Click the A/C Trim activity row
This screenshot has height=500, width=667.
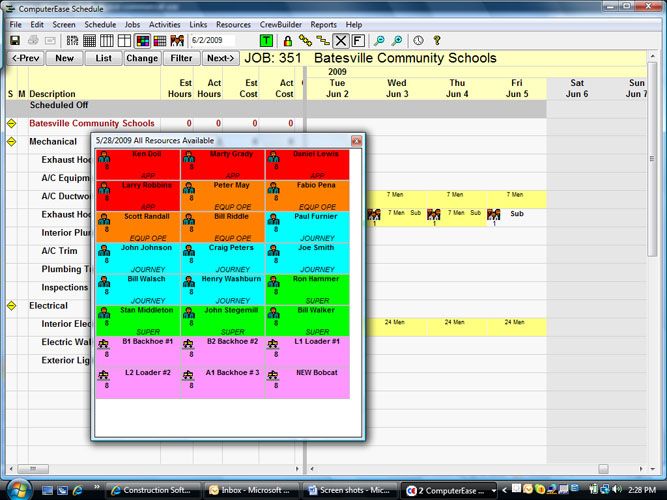click(60, 251)
